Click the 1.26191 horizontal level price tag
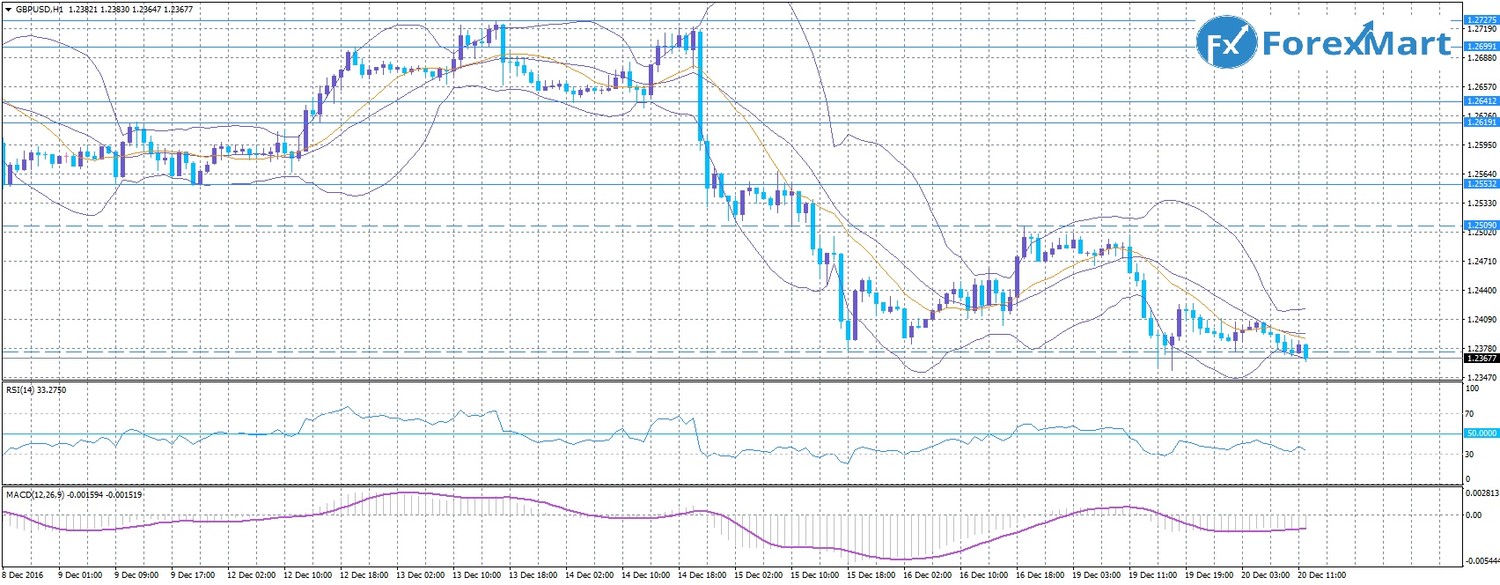Screen dimensions: 1500x585 [x=1480, y=122]
